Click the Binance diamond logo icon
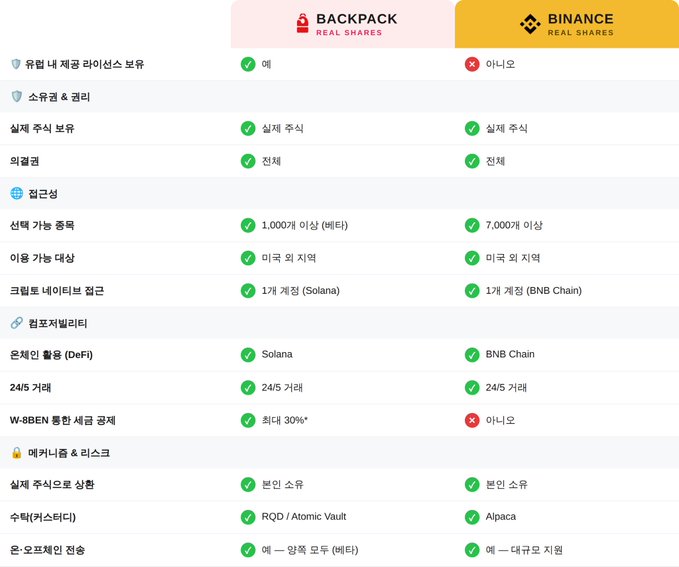This screenshot has width=679, height=567. point(530,24)
